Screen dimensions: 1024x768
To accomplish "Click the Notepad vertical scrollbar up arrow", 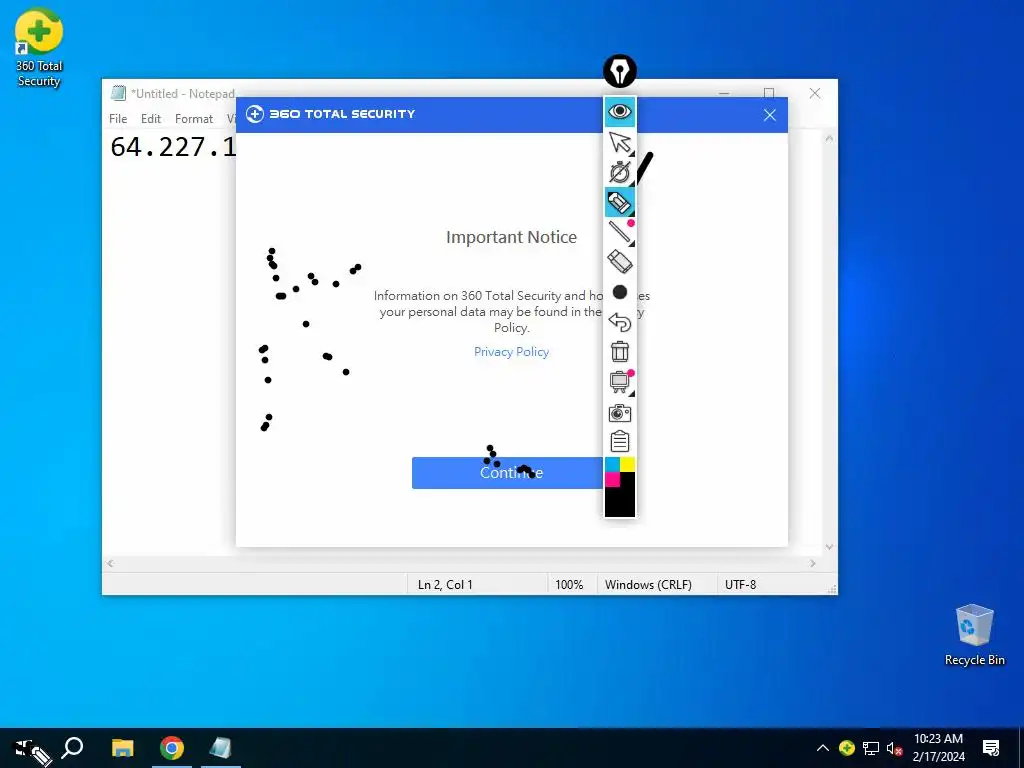I will tap(829, 138).
